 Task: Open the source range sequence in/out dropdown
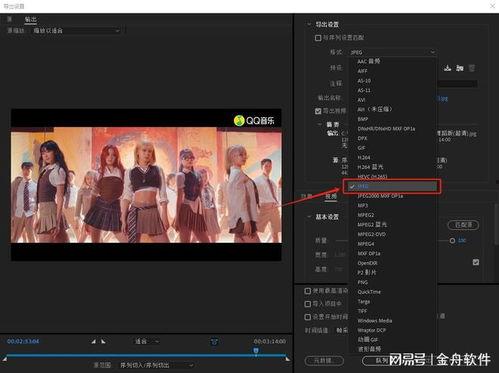tap(156, 365)
